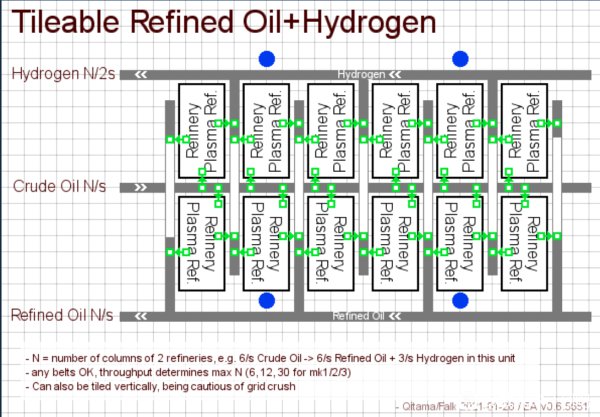
Task: Select the first Plasma Refinery in the bottom row
Action: coord(200,242)
